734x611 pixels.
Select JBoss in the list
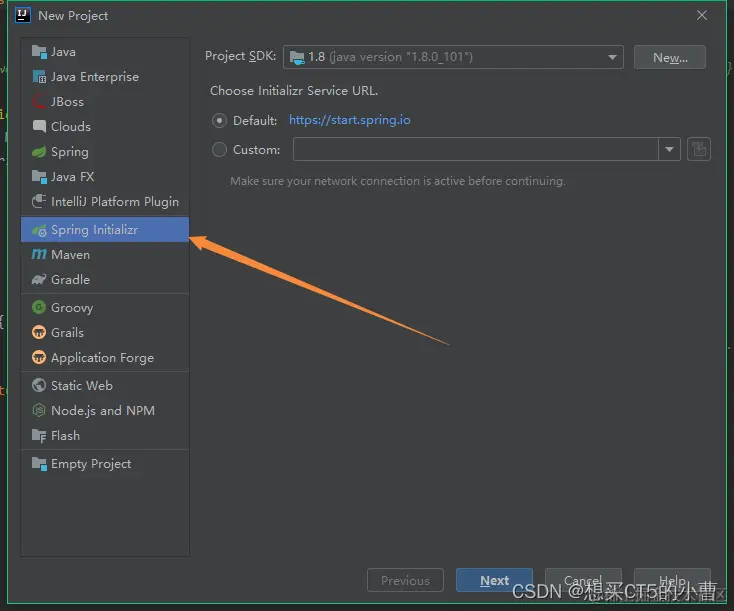click(x=105, y=102)
